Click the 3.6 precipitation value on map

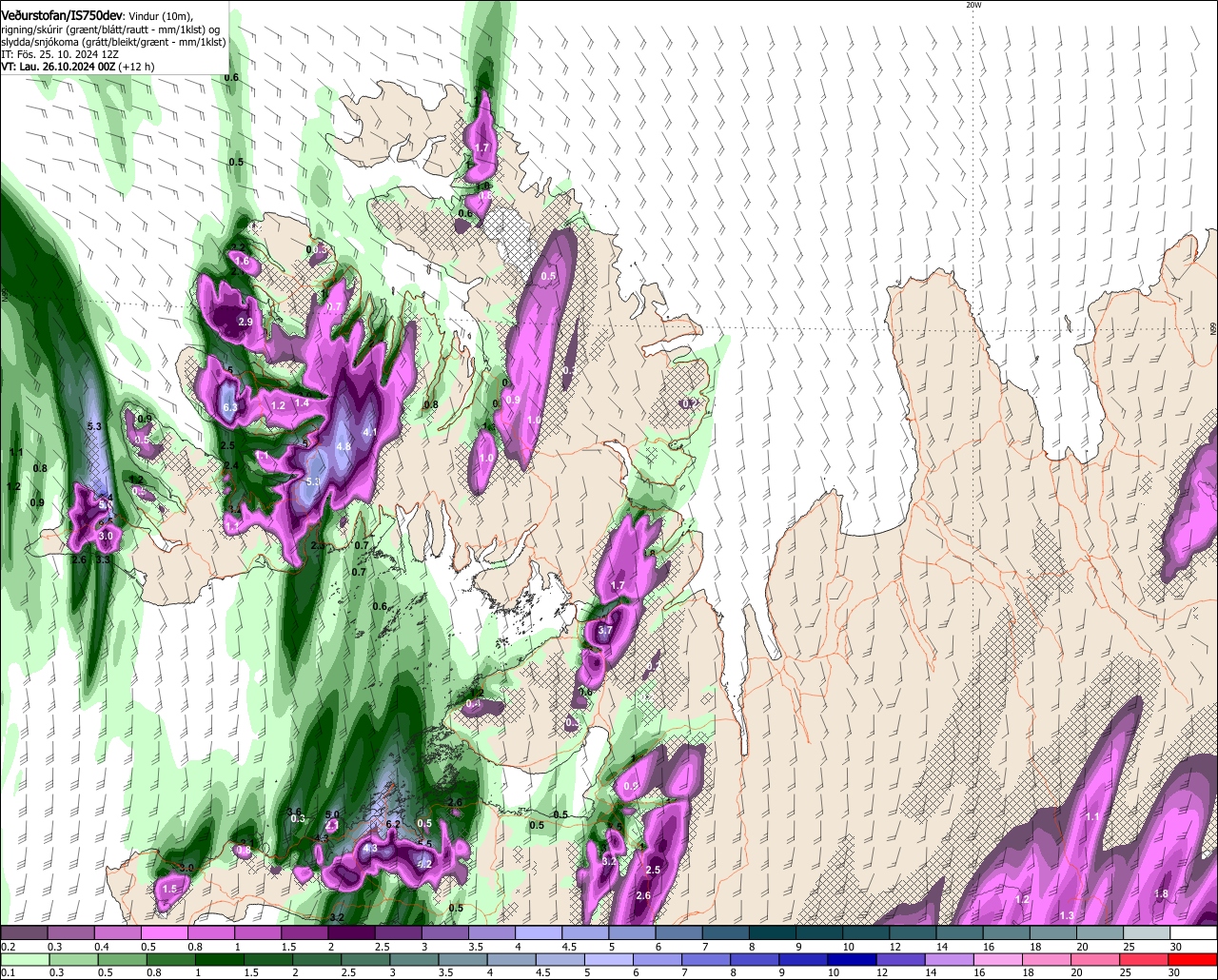pos(294,812)
